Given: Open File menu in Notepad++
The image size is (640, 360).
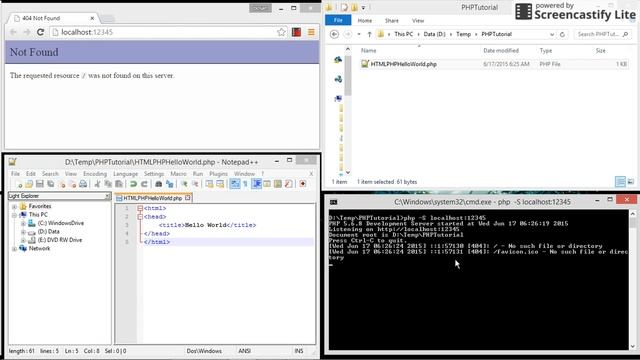Looking at the screenshot, I should point(16,174).
